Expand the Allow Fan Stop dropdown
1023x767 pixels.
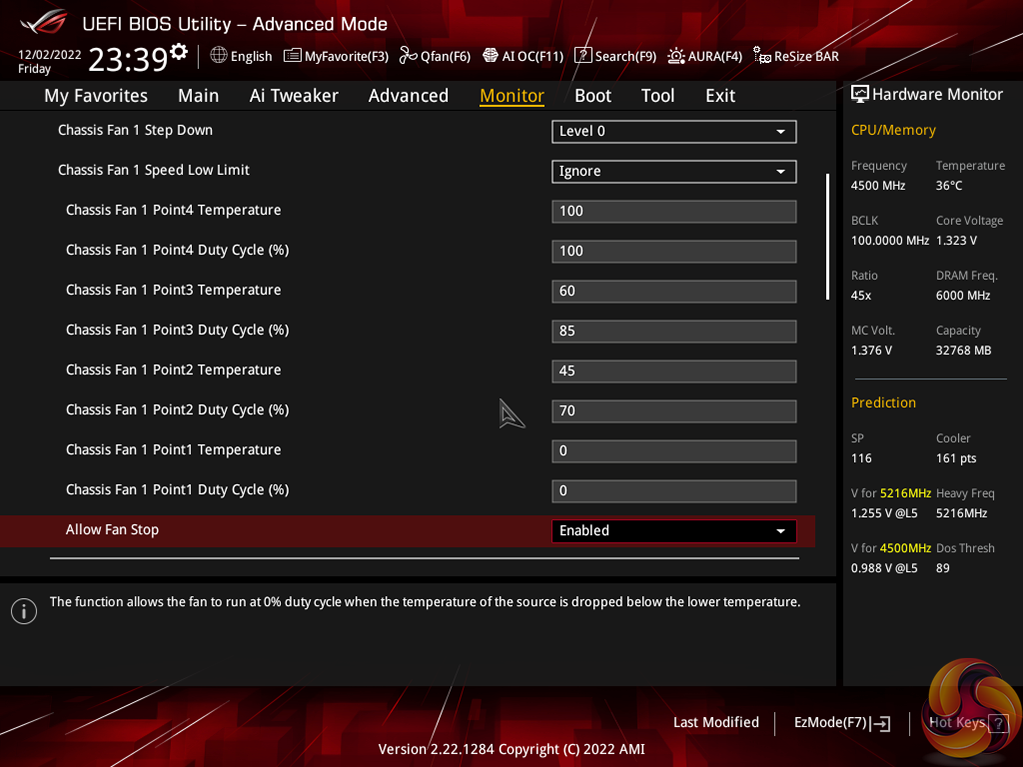click(674, 531)
